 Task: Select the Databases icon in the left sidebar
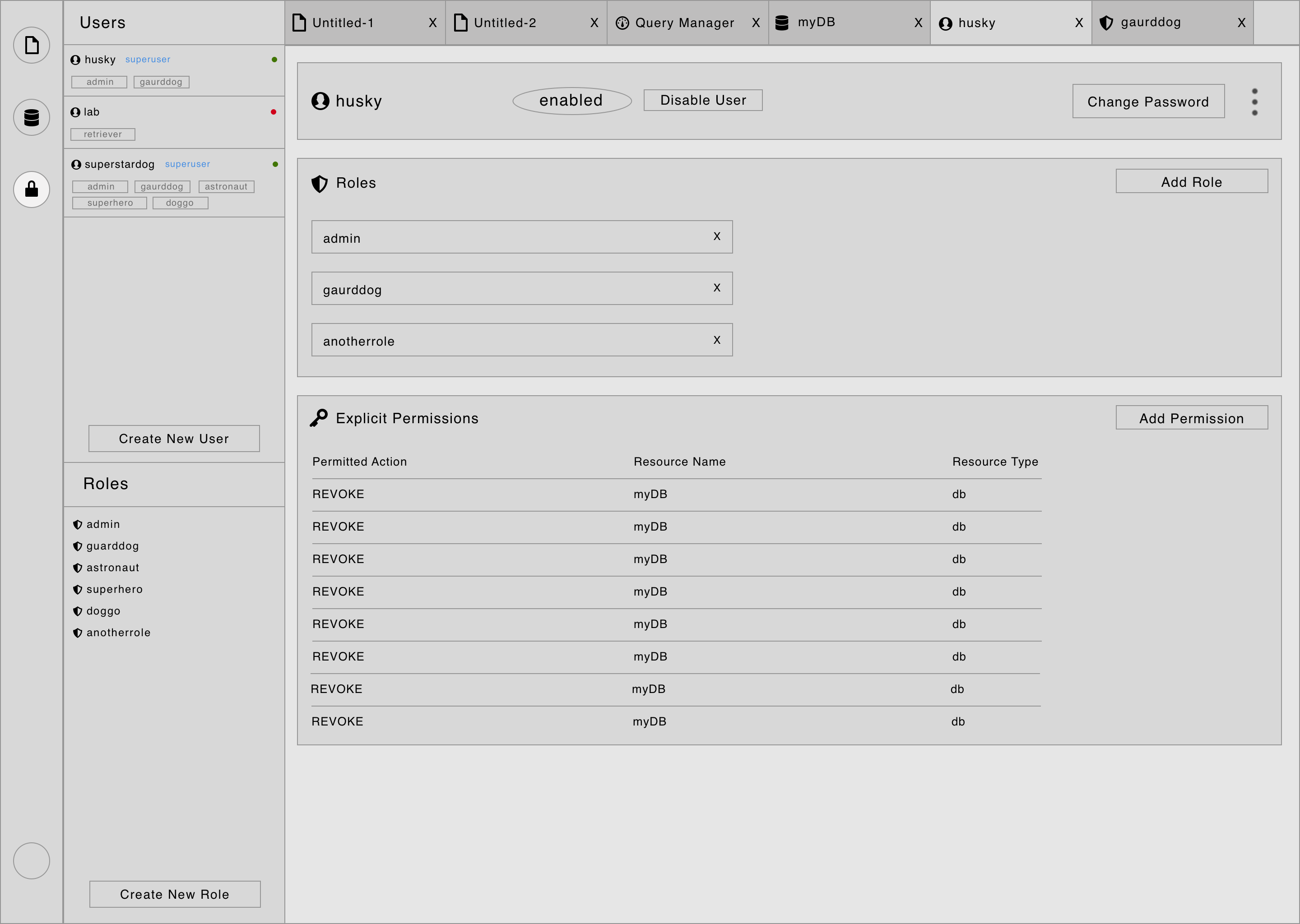point(31,117)
